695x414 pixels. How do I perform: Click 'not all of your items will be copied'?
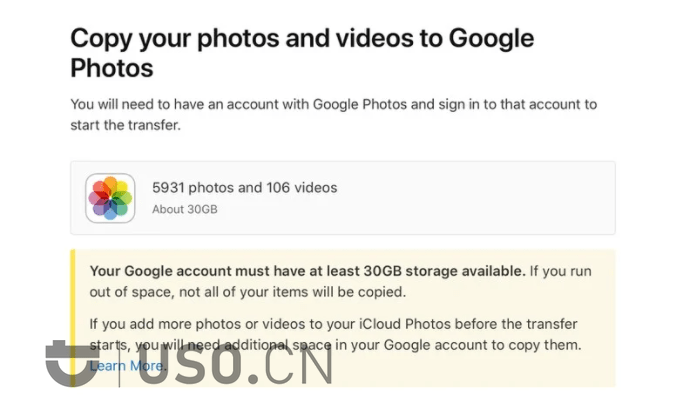292,292
